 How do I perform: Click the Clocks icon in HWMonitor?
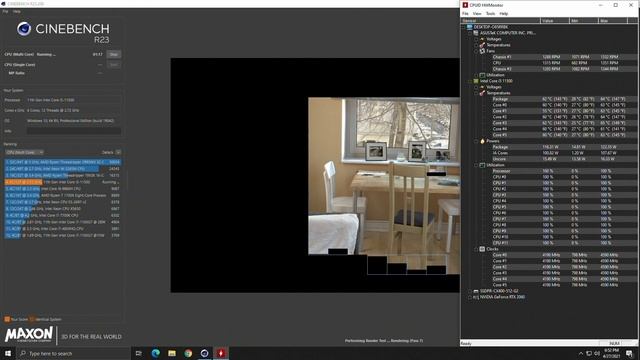(x=482, y=249)
